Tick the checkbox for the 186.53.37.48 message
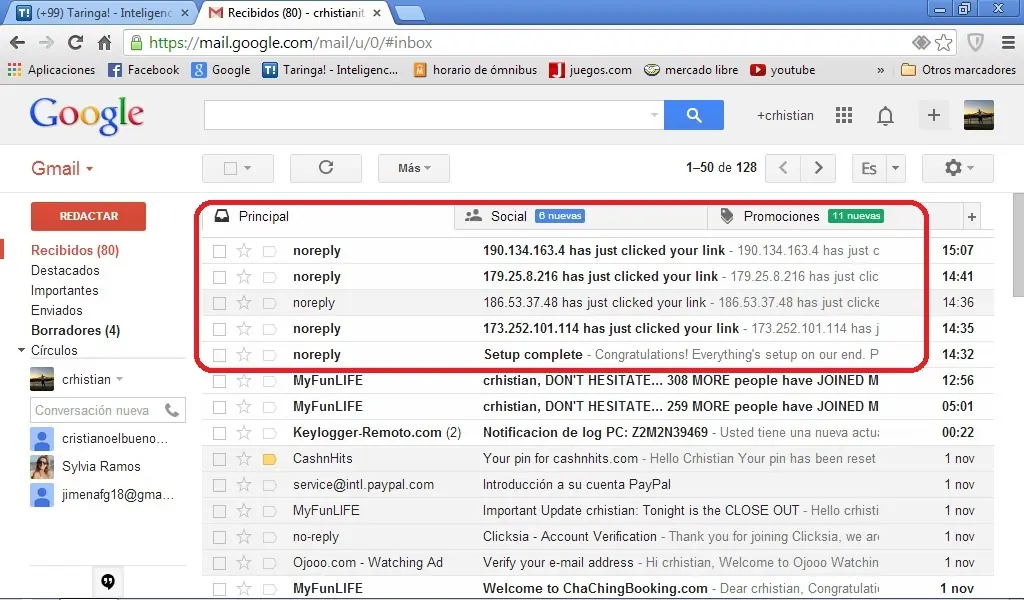 [x=219, y=303]
